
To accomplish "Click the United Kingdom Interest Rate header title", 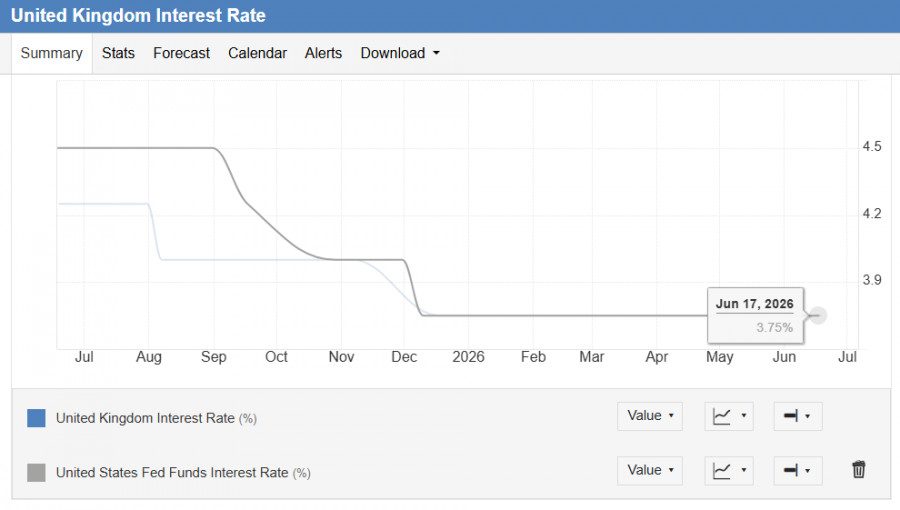I will click(x=138, y=15).
